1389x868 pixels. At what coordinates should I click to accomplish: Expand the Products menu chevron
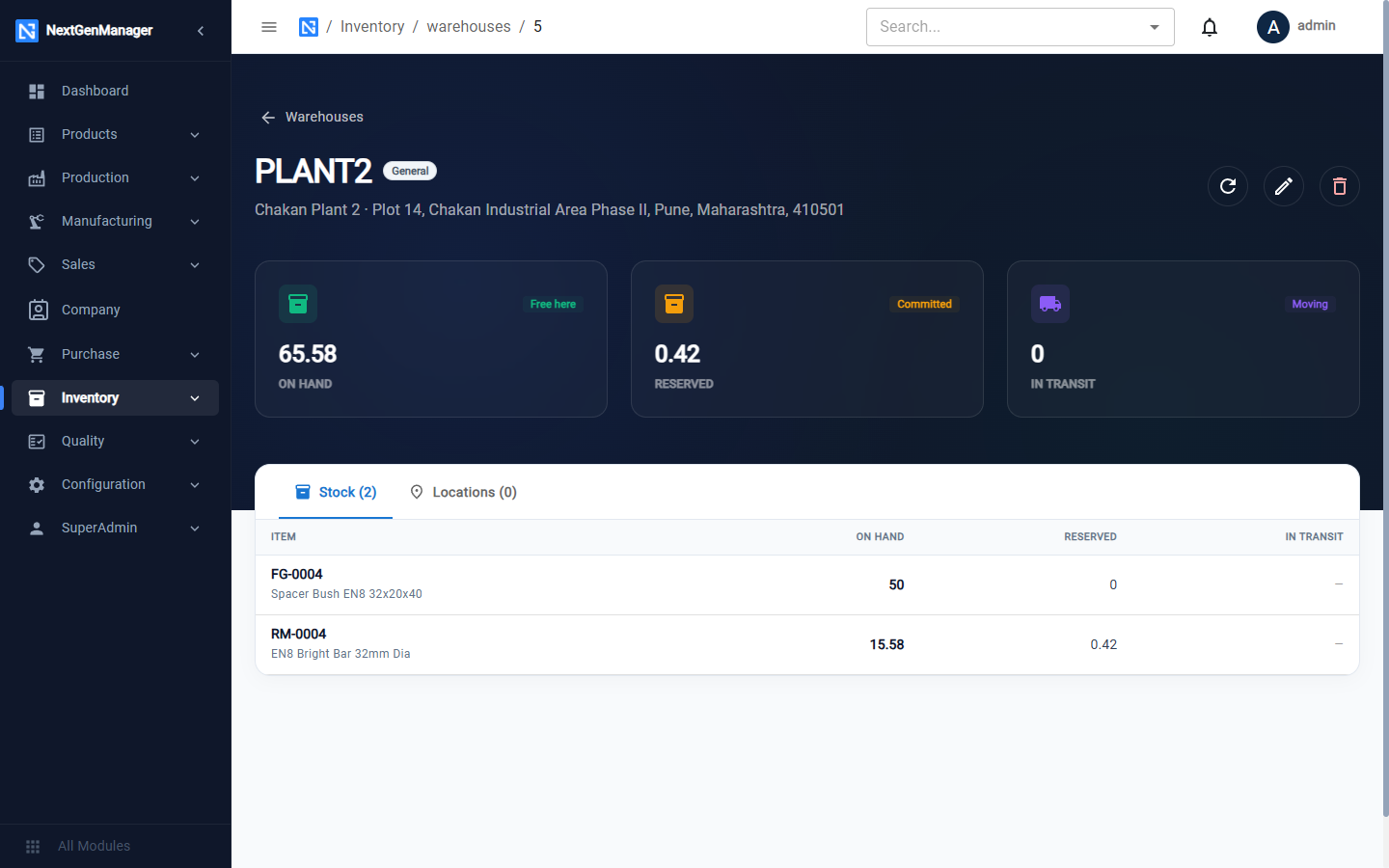click(x=195, y=135)
